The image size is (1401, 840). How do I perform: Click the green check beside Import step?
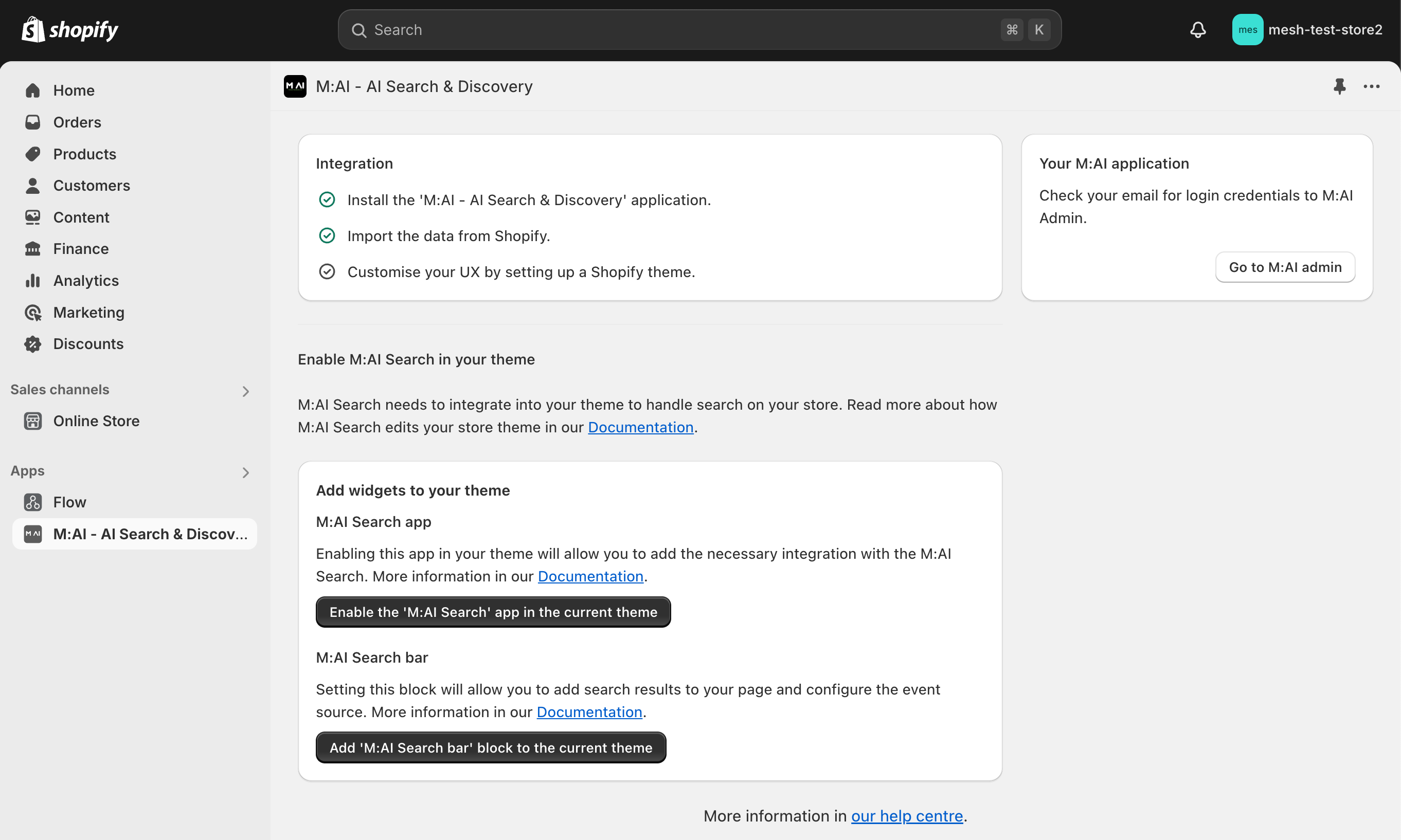click(x=327, y=236)
